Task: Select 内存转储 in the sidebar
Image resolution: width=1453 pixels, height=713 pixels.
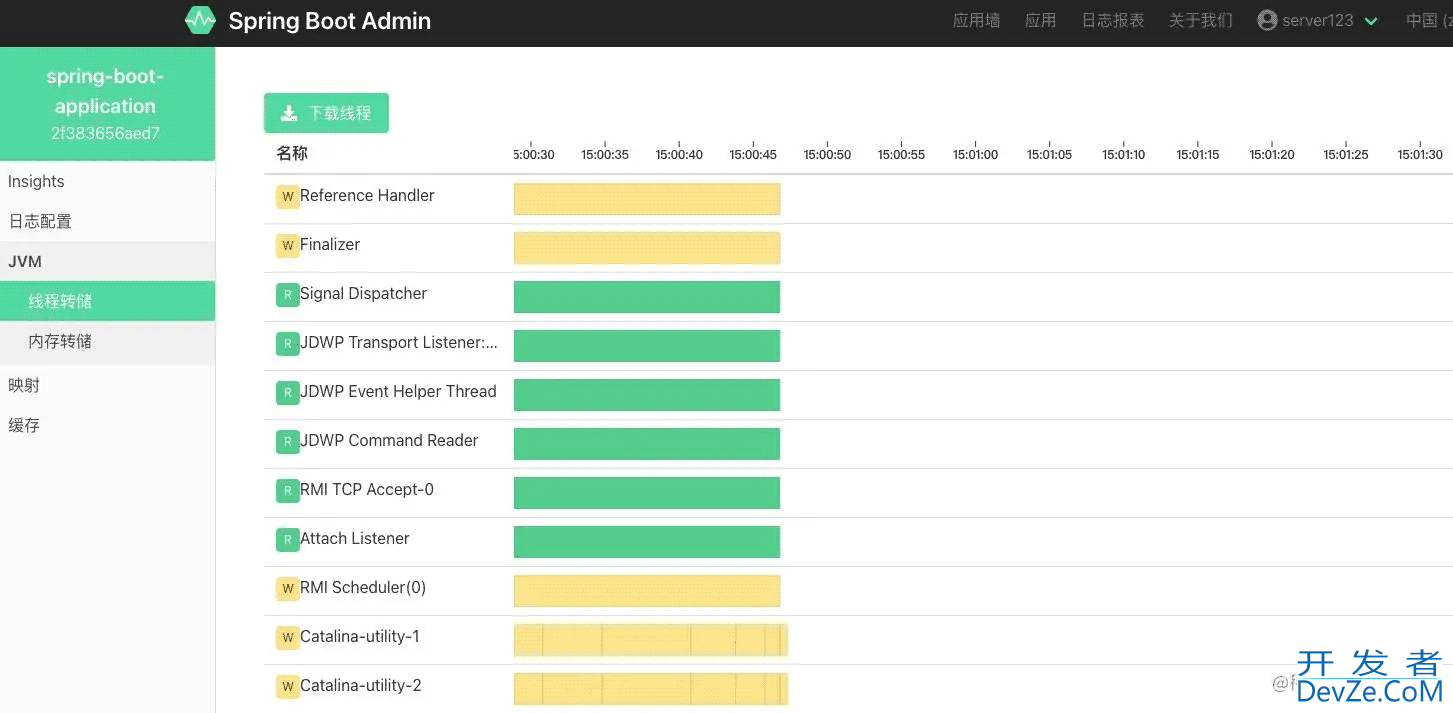Action: click(107, 341)
